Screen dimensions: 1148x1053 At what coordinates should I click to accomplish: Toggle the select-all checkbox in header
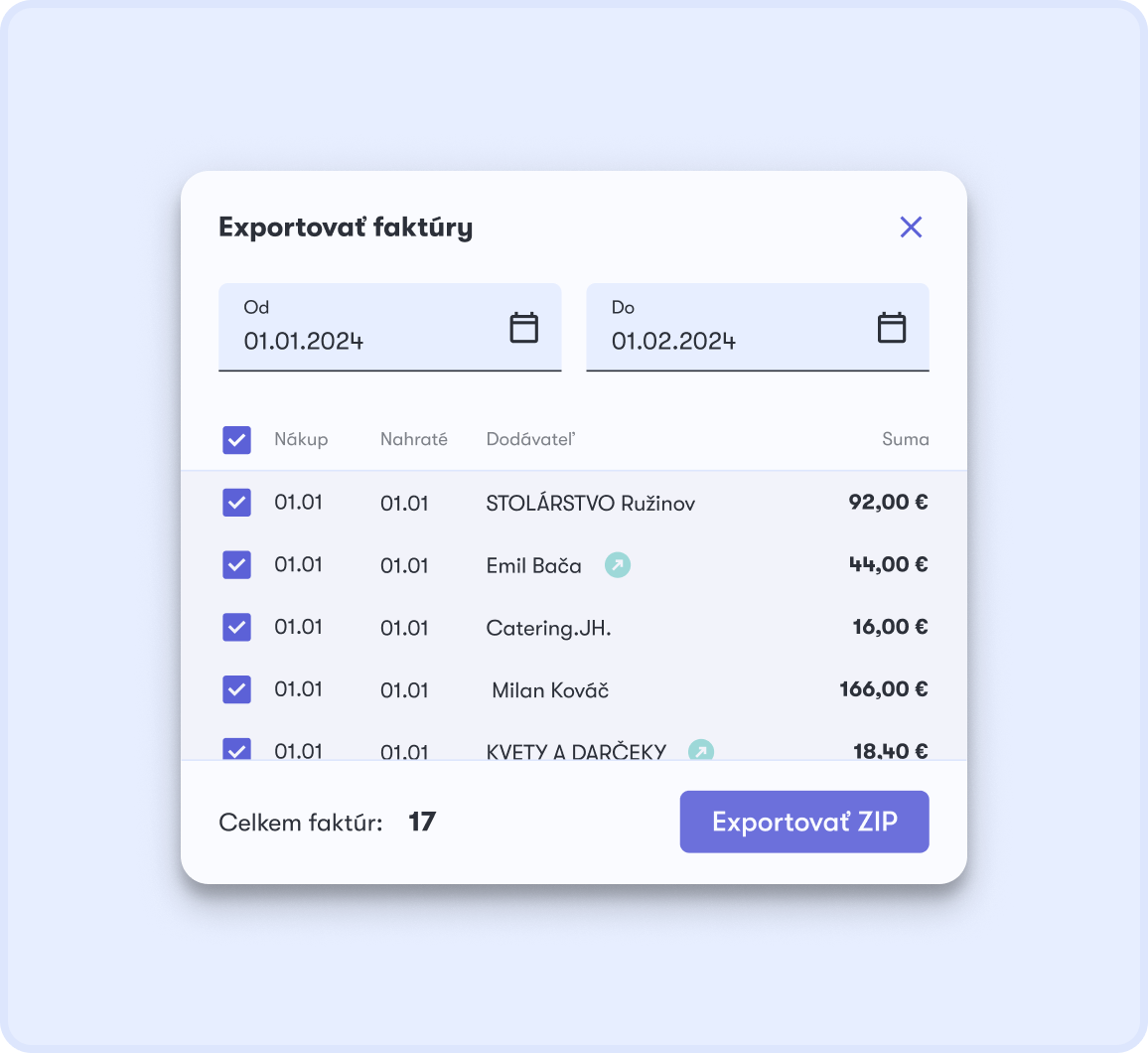pyautogui.click(x=236, y=440)
